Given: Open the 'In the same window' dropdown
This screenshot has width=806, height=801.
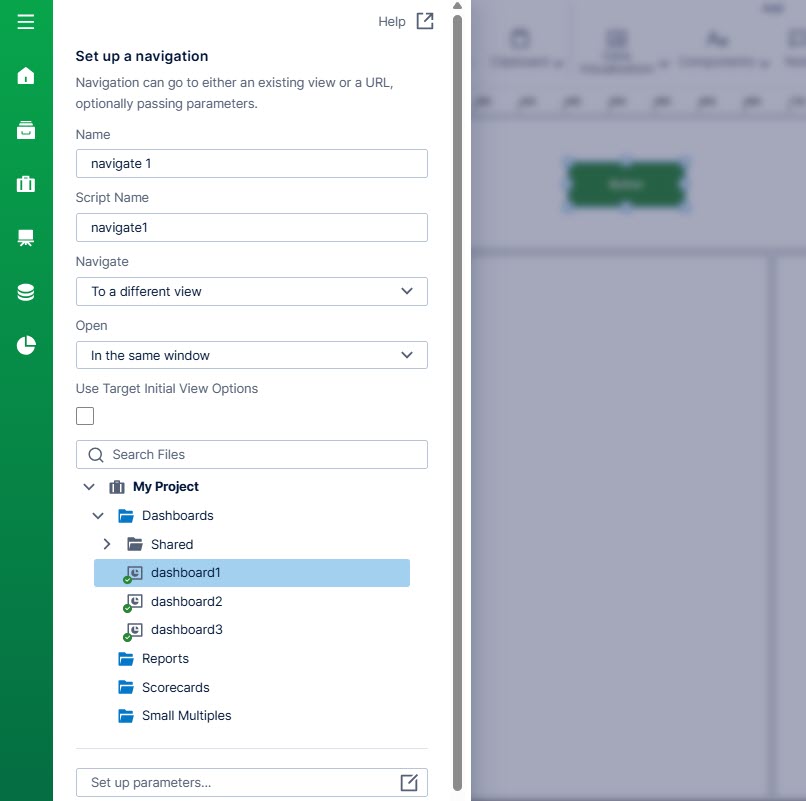Looking at the screenshot, I should tap(251, 355).
